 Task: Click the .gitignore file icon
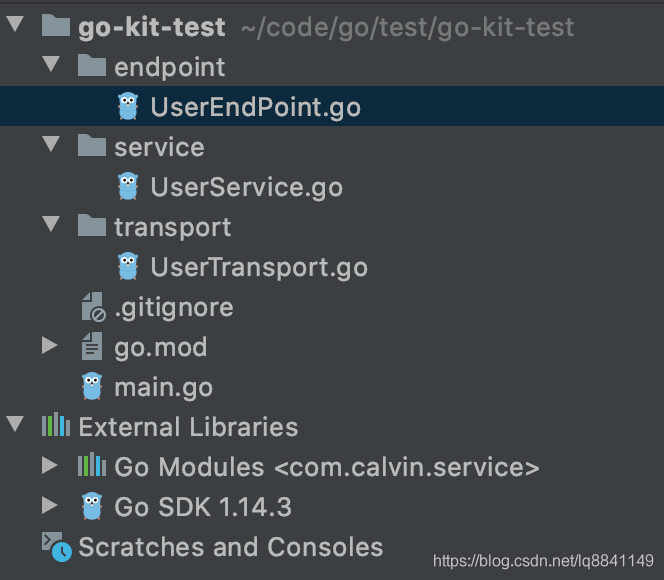coord(92,307)
